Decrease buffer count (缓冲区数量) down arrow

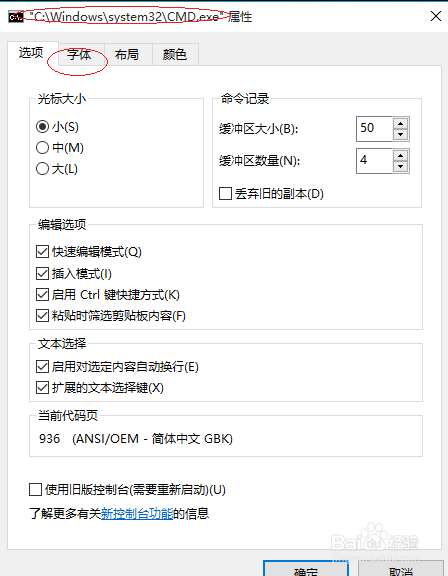(400, 166)
